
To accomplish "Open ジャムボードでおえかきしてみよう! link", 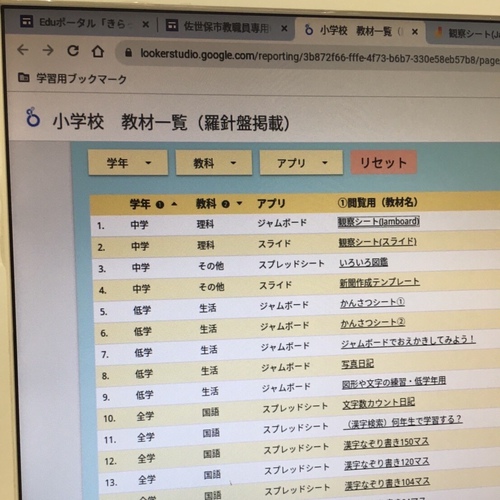I will 408,342.
